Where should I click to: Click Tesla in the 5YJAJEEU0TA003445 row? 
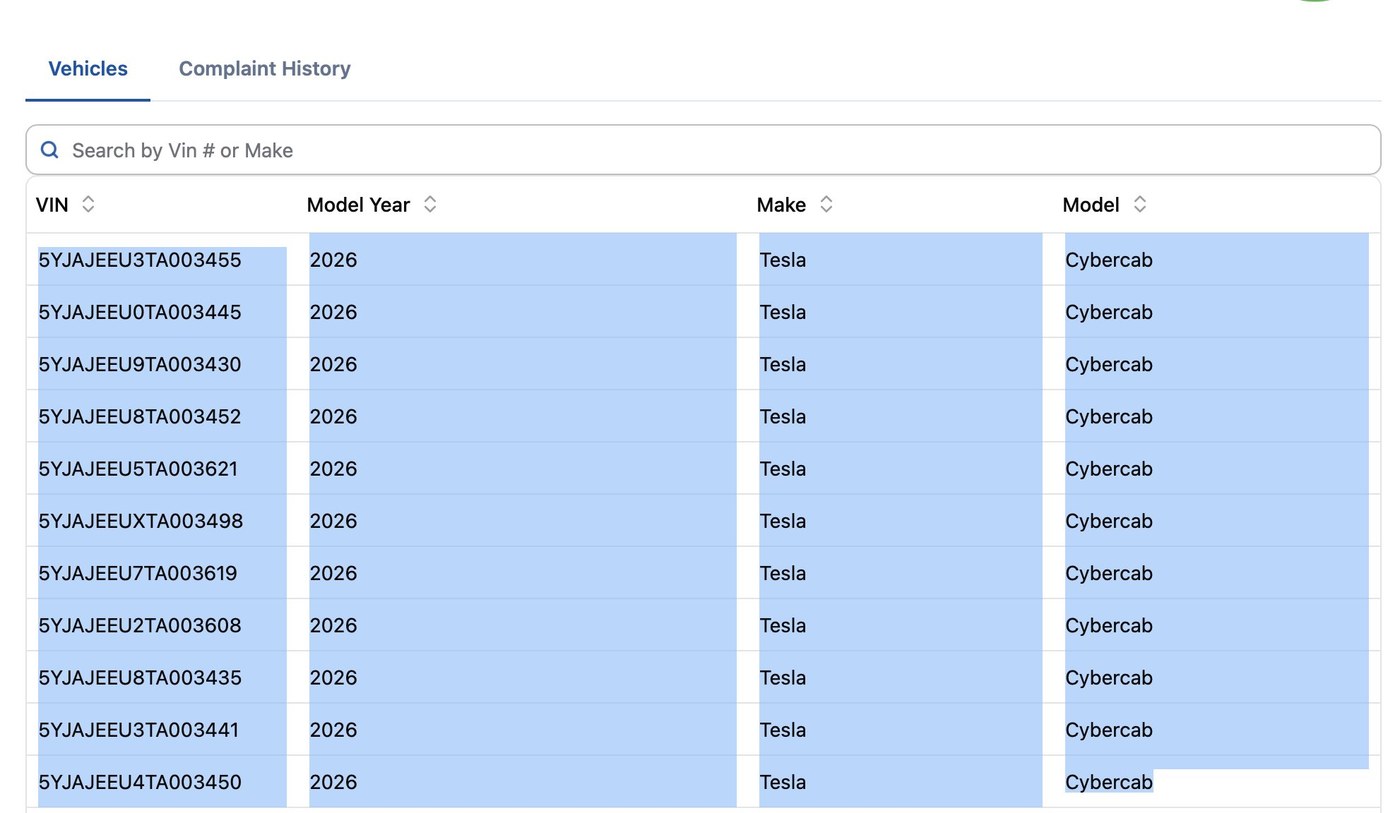click(783, 312)
